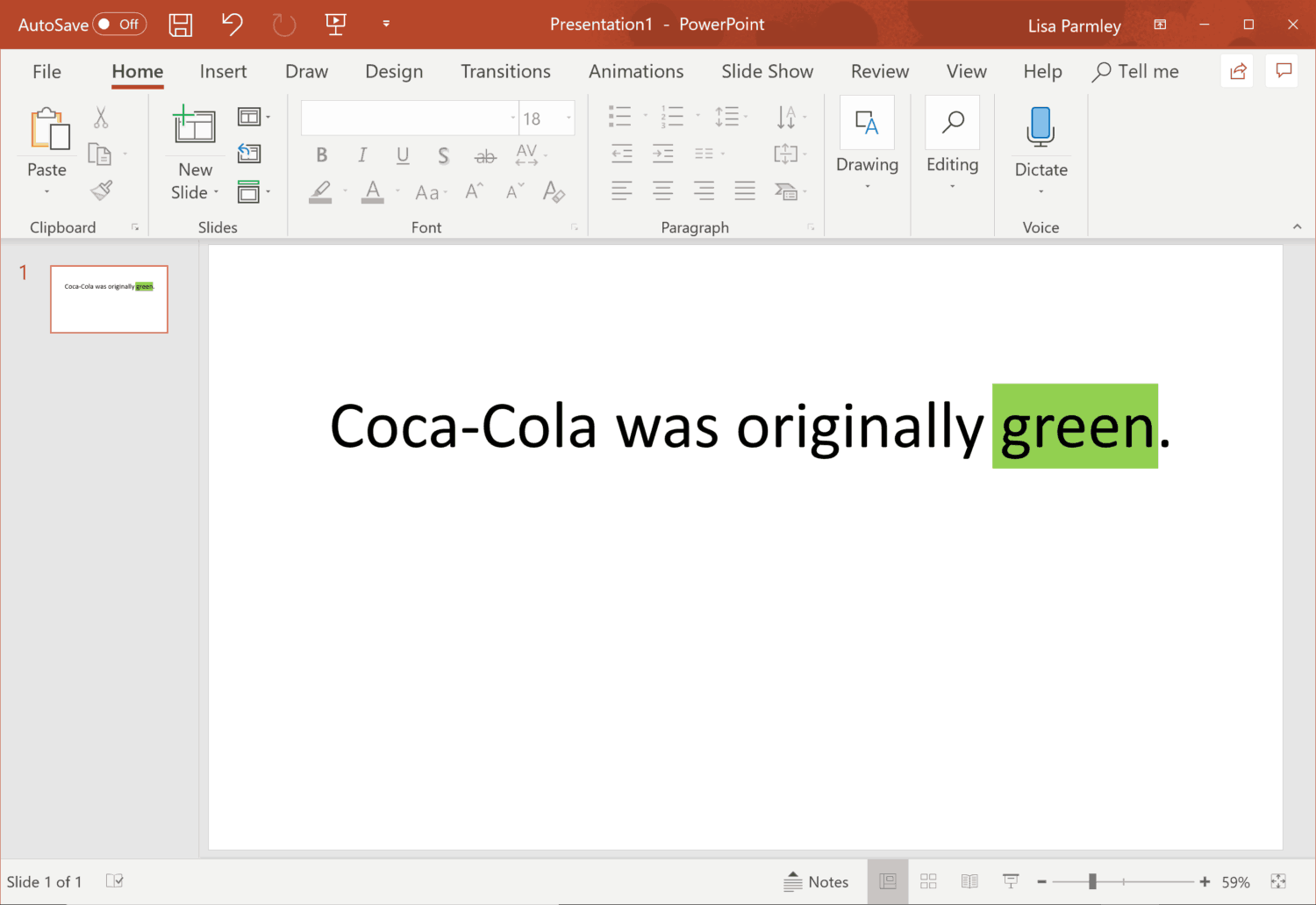This screenshot has width=1316, height=905.
Task: Decrease the font size
Action: click(515, 190)
